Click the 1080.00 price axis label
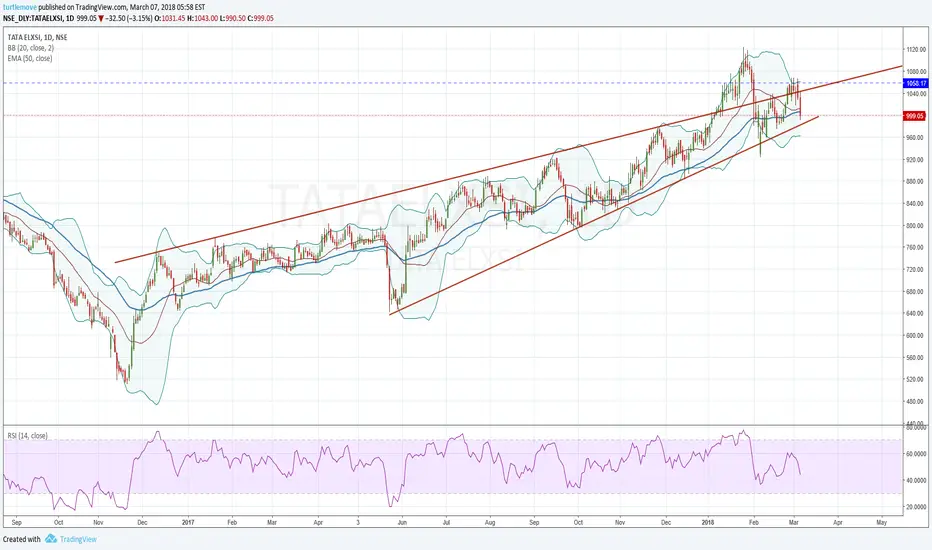Image resolution: width=932 pixels, height=550 pixels. pos(916,72)
